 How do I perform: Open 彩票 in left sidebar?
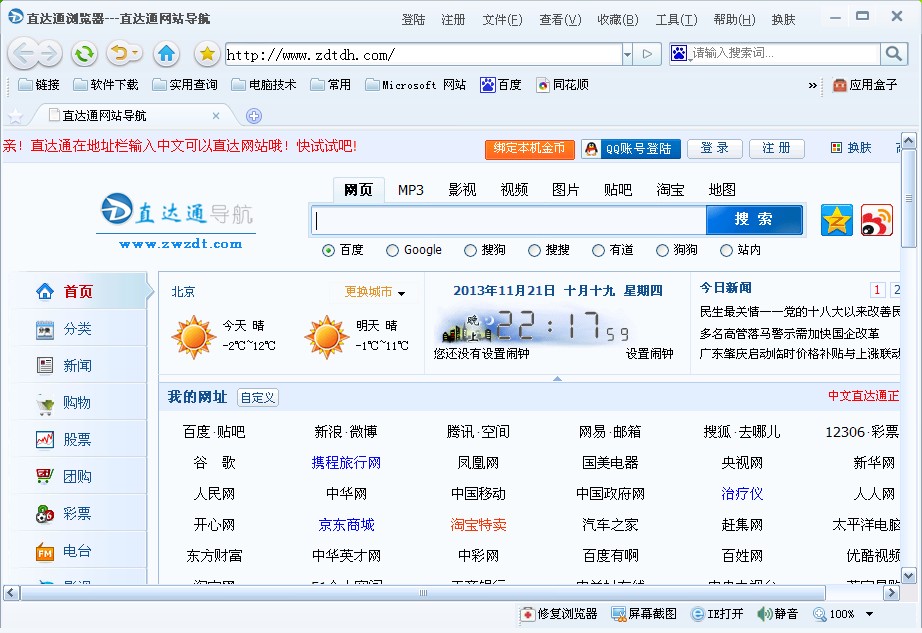(x=77, y=514)
